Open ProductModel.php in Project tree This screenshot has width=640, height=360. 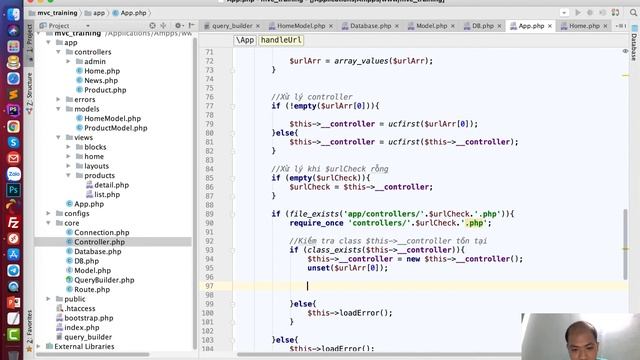point(116,128)
